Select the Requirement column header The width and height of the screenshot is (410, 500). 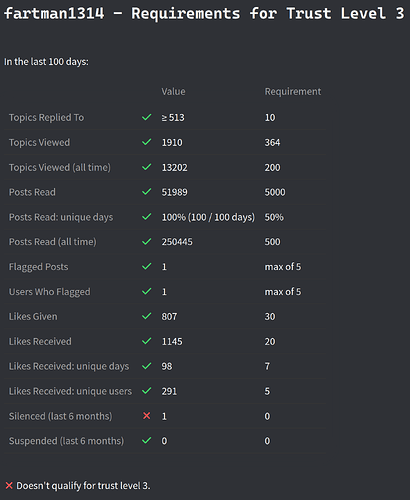[293, 91]
